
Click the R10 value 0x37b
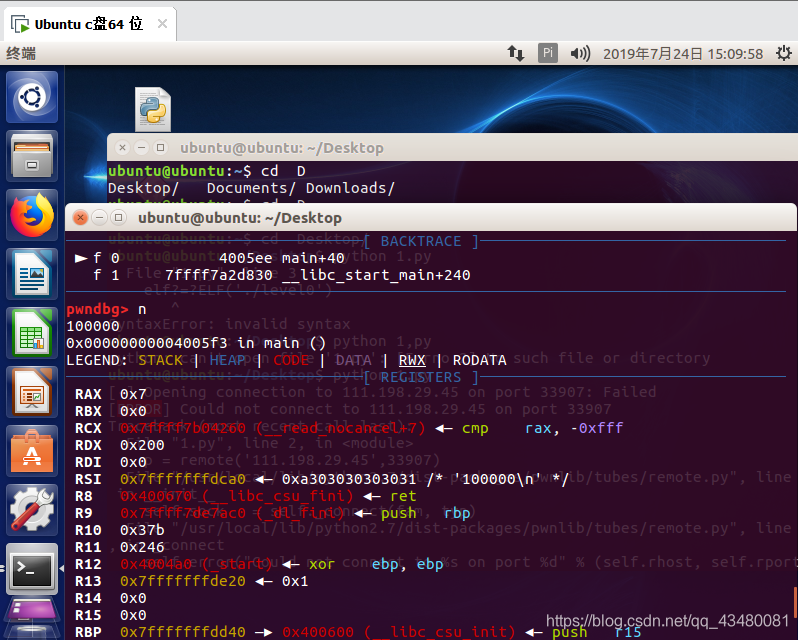pos(142,530)
